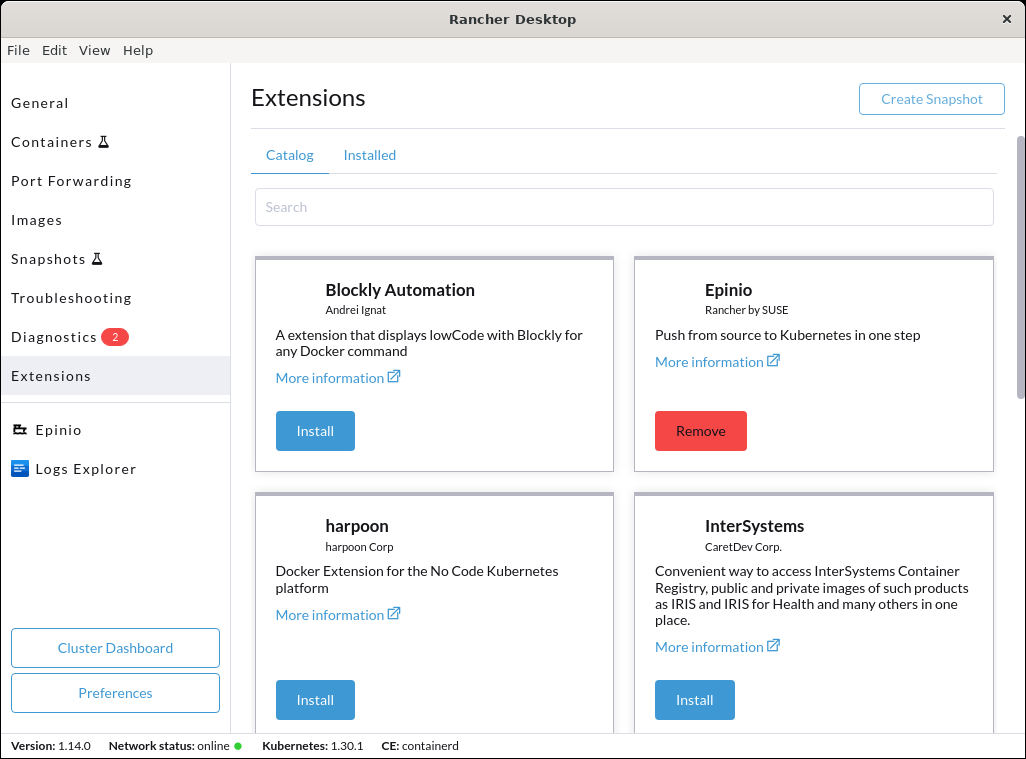This screenshot has width=1026, height=759.
Task: Install the InterSystems extension
Action: (x=695, y=700)
